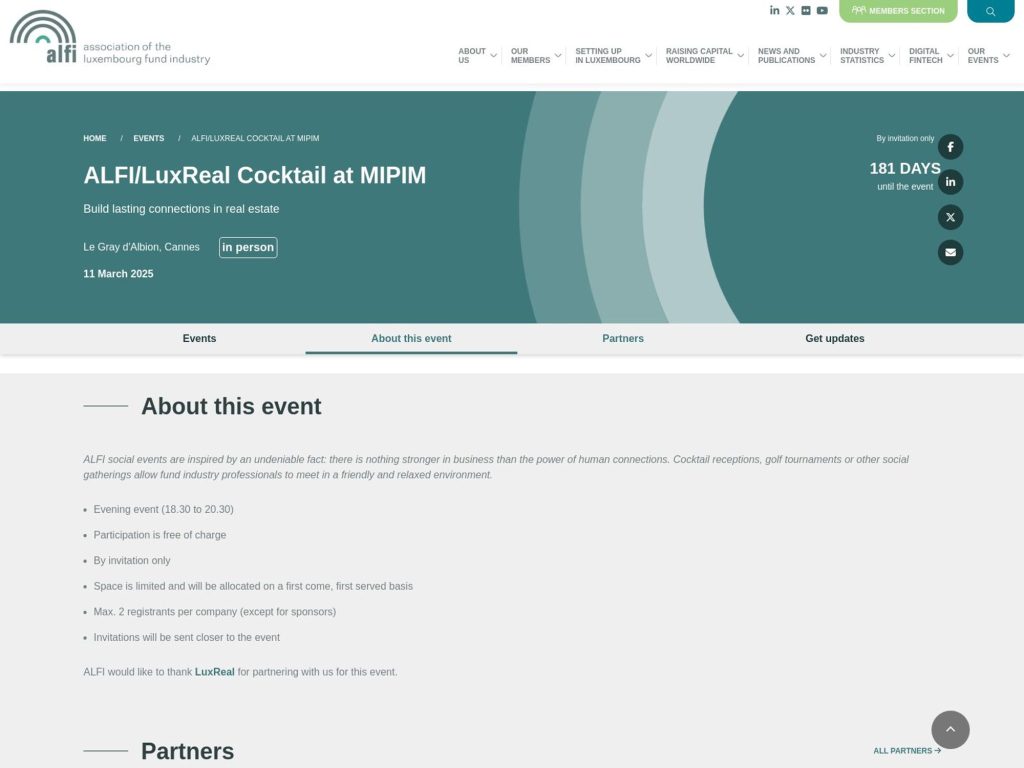Screen dimensions: 1024x768
Task: Share the event via email envelope icon
Action: point(949,252)
